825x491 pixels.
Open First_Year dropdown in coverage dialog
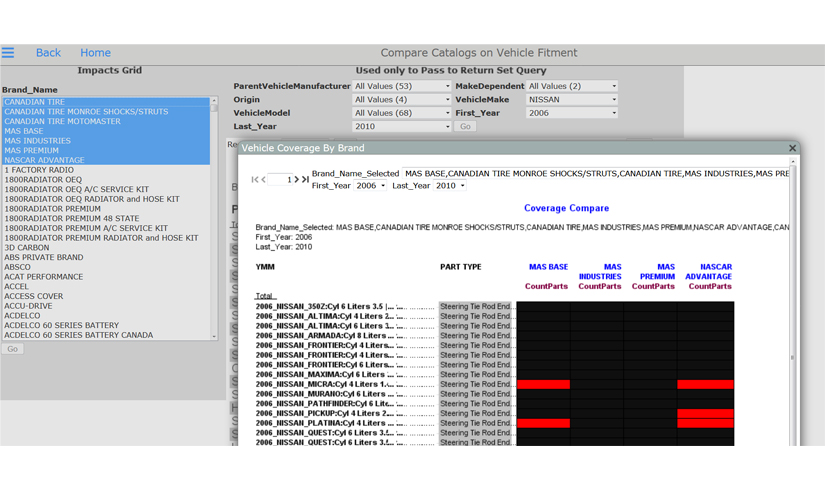[x=370, y=186]
